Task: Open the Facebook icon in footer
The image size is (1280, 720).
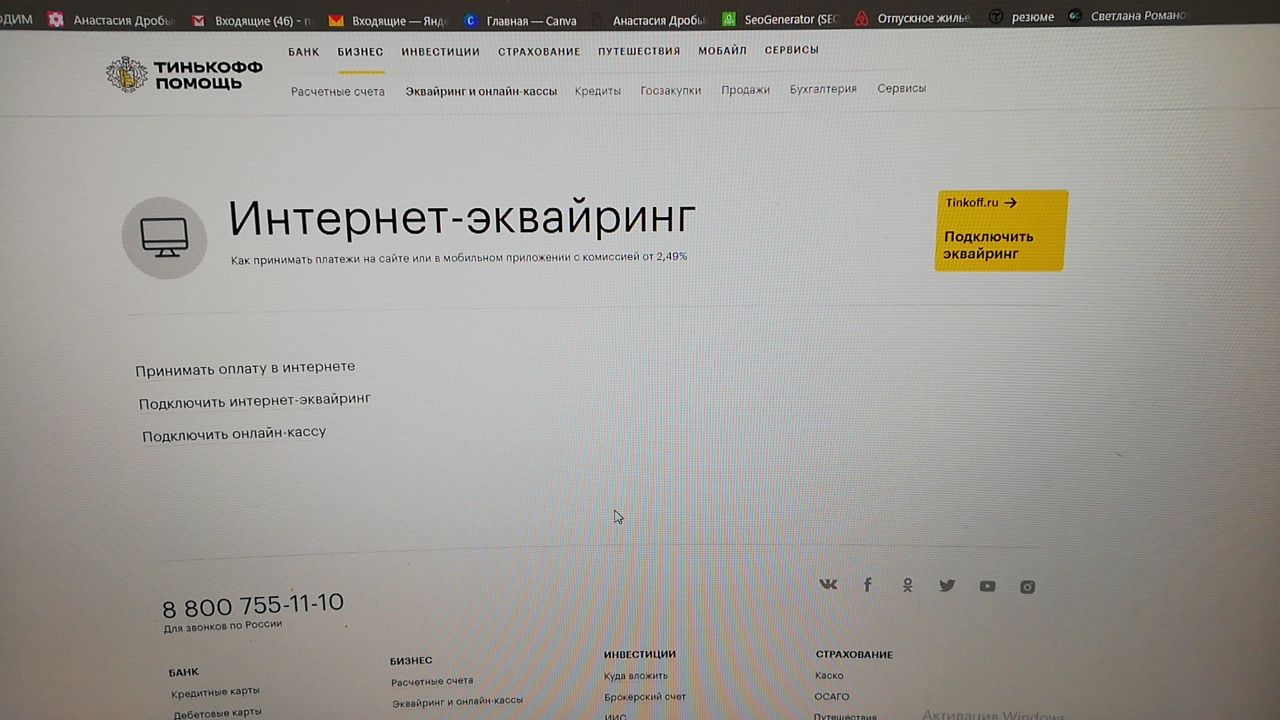Action: pos(867,585)
